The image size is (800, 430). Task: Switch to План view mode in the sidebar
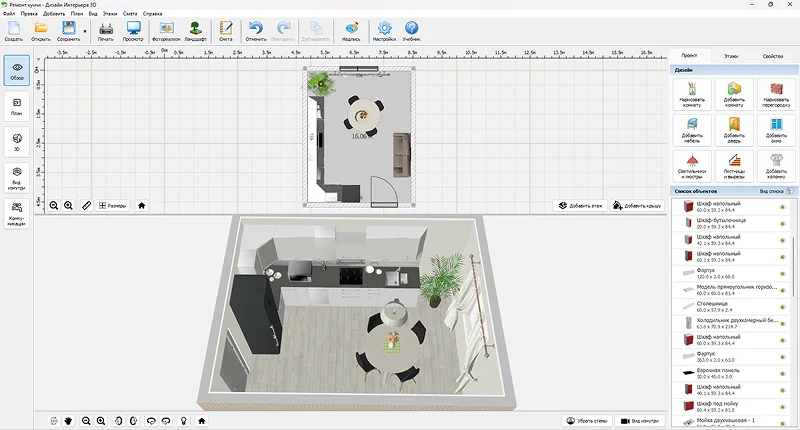(x=17, y=107)
